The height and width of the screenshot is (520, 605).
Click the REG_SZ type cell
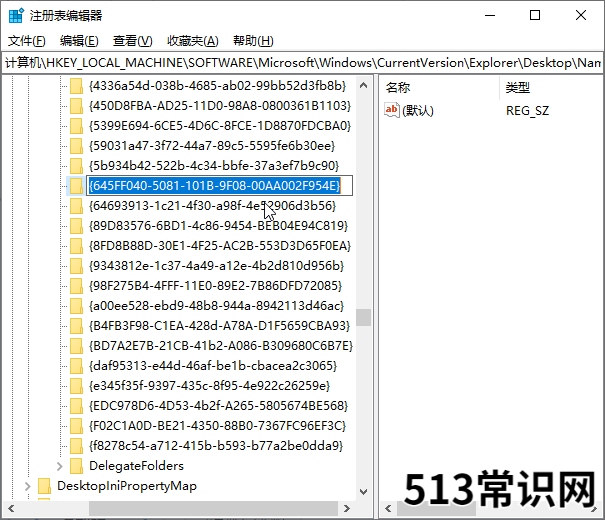(x=527, y=111)
